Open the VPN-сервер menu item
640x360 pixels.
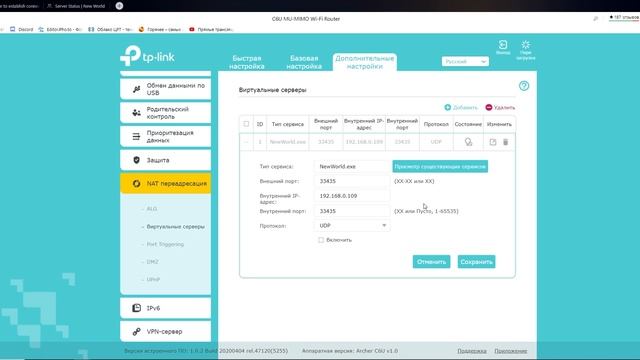[x=165, y=331]
